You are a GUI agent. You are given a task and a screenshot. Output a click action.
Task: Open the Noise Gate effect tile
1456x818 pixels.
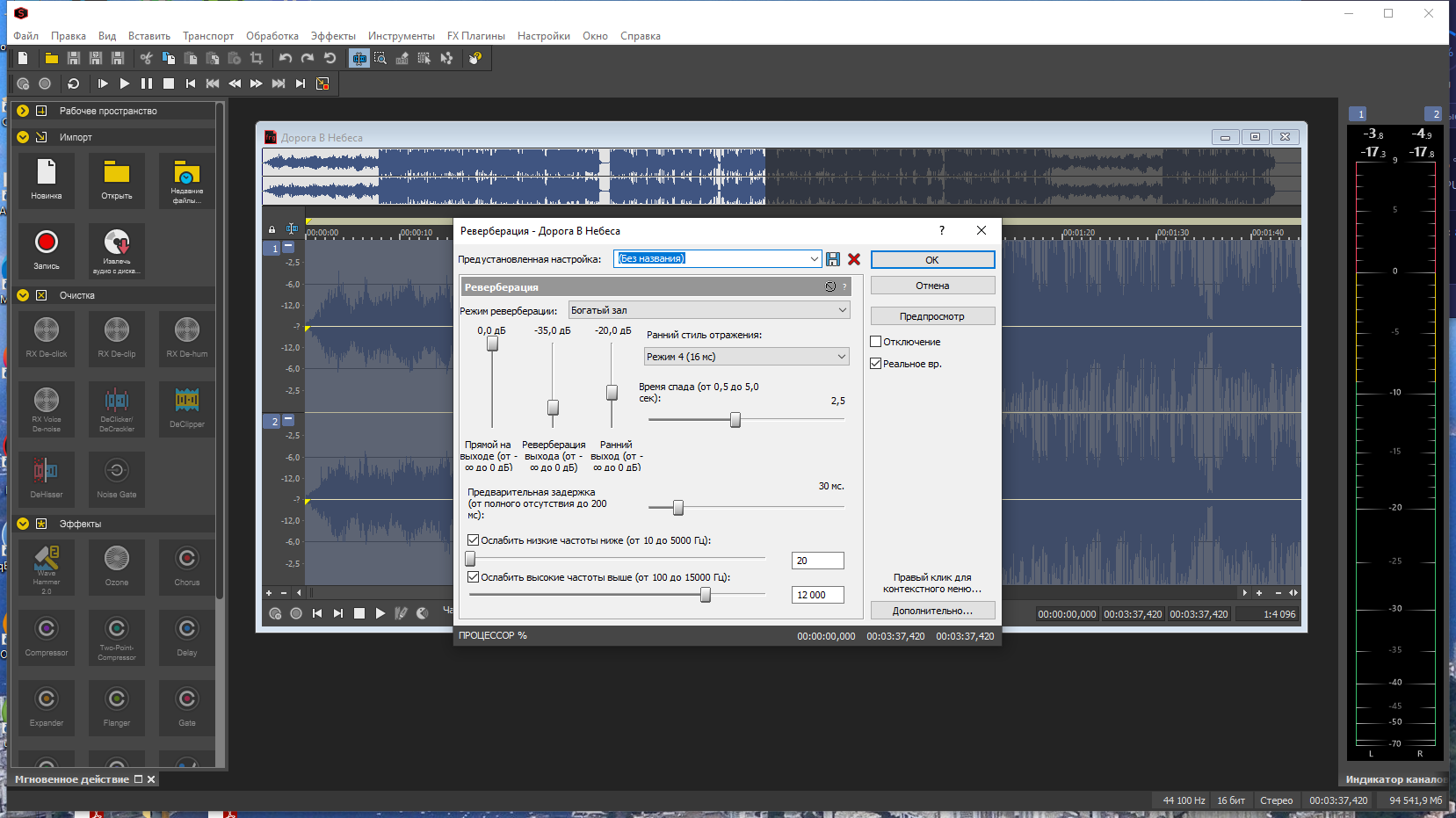(x=117, y=478)
